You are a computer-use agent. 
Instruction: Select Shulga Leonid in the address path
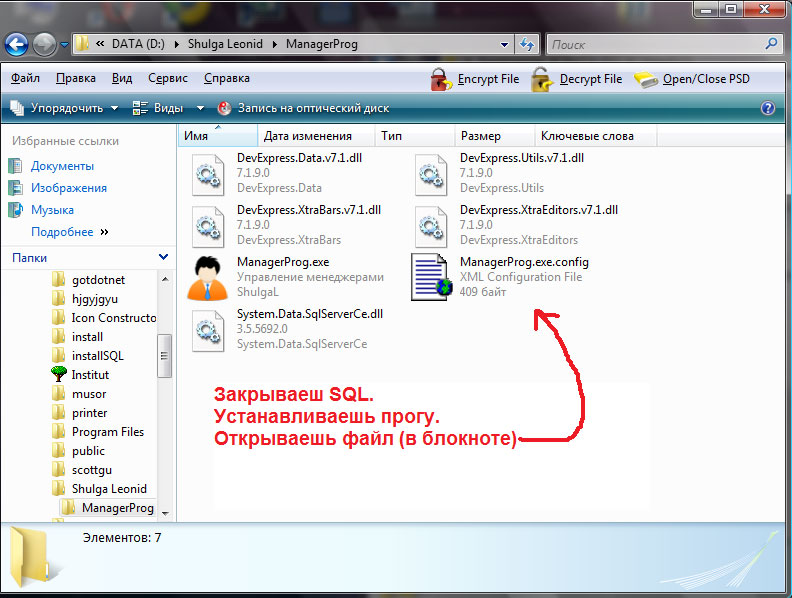225,44
